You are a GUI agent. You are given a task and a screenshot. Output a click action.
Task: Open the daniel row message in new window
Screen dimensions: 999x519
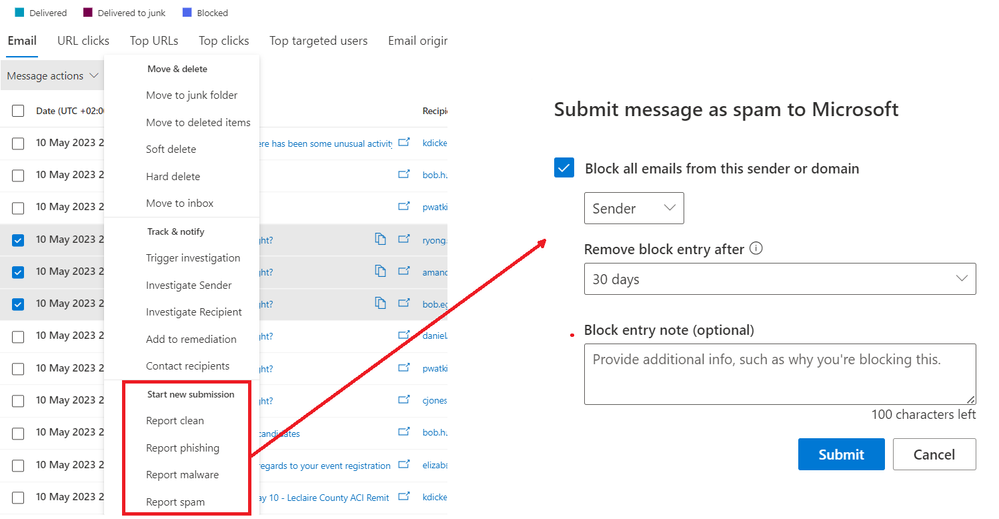pos(404,335)
